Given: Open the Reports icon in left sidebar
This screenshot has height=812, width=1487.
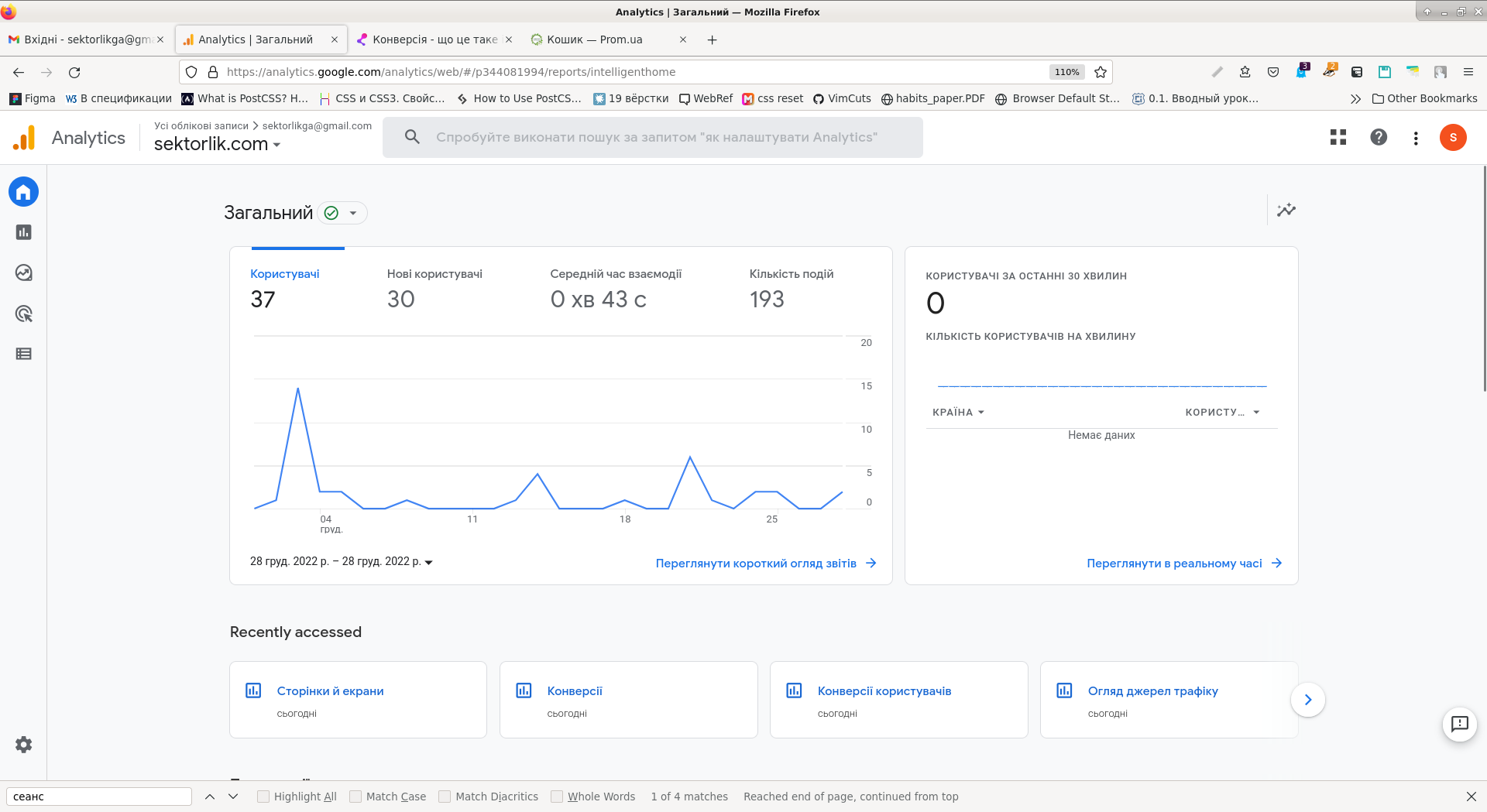Looking at the screenshot, I should click(23, 232).
